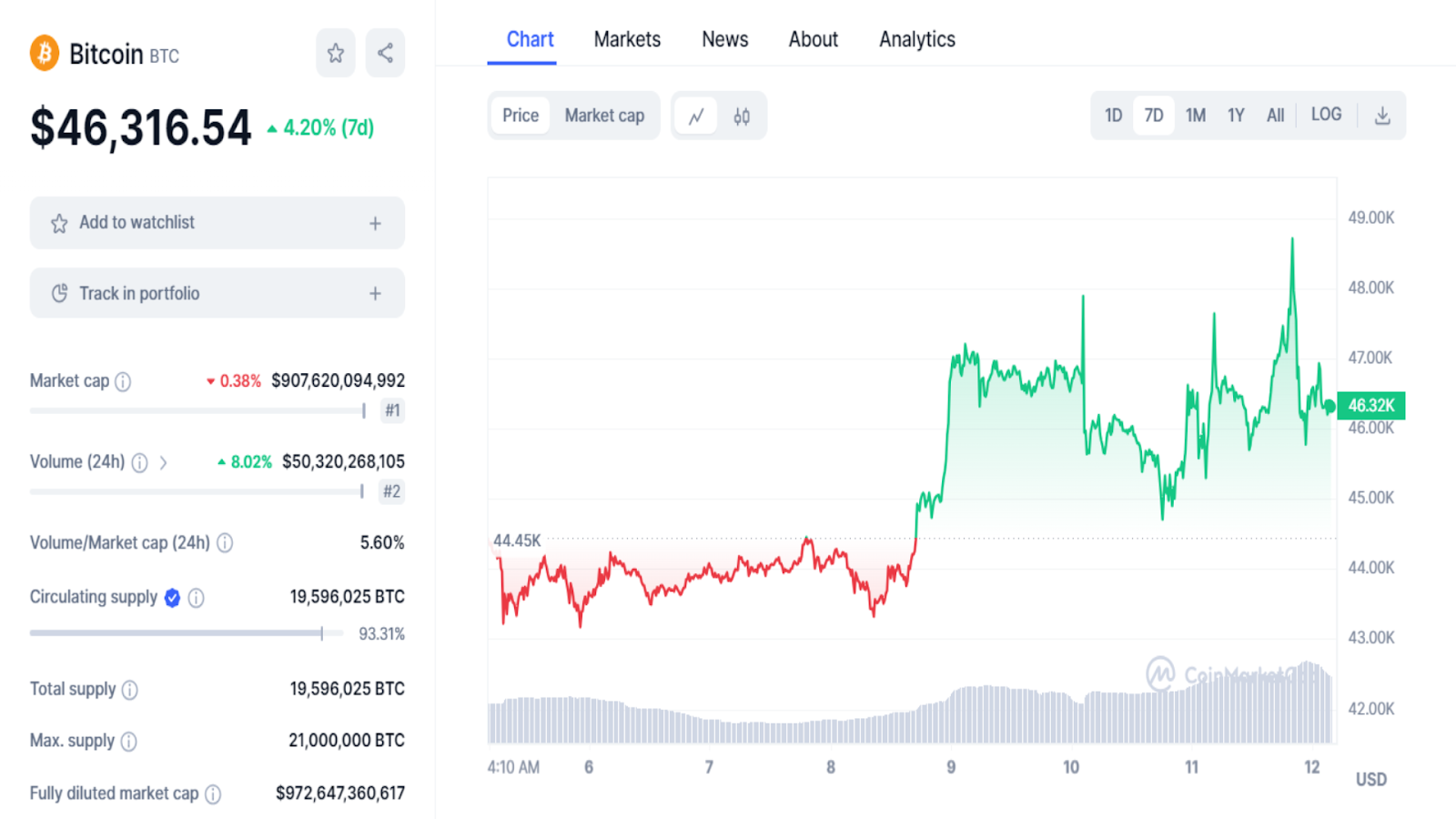Open the Total supply info icon

tap(130, 690)
